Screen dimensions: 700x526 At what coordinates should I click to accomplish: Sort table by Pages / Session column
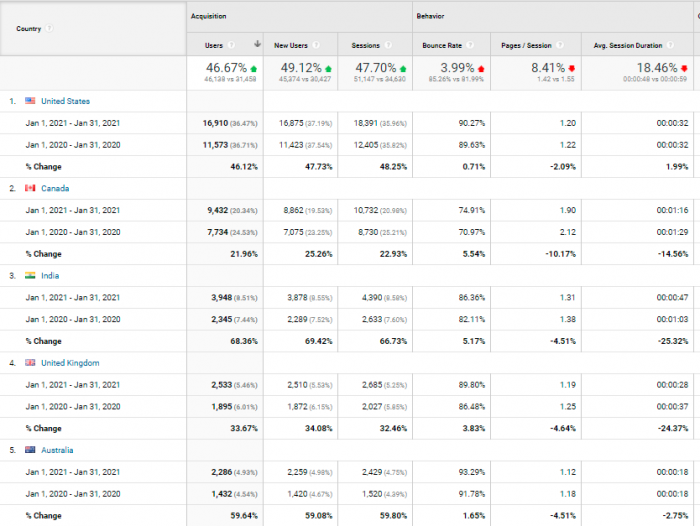[x=526, y=46]
